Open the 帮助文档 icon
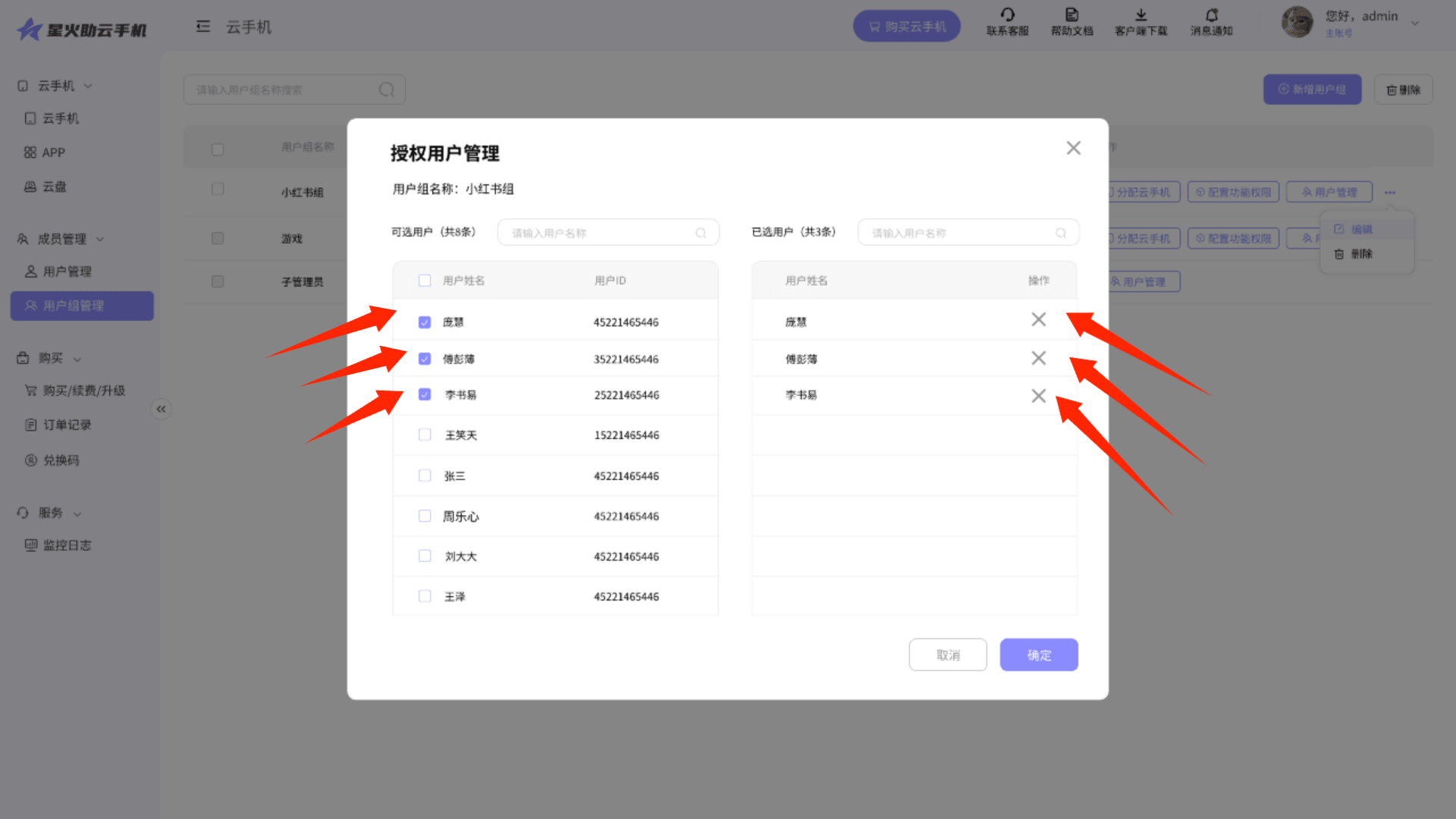The height and width of the screenshot is (819, 1456). (x=1072, y=15)
